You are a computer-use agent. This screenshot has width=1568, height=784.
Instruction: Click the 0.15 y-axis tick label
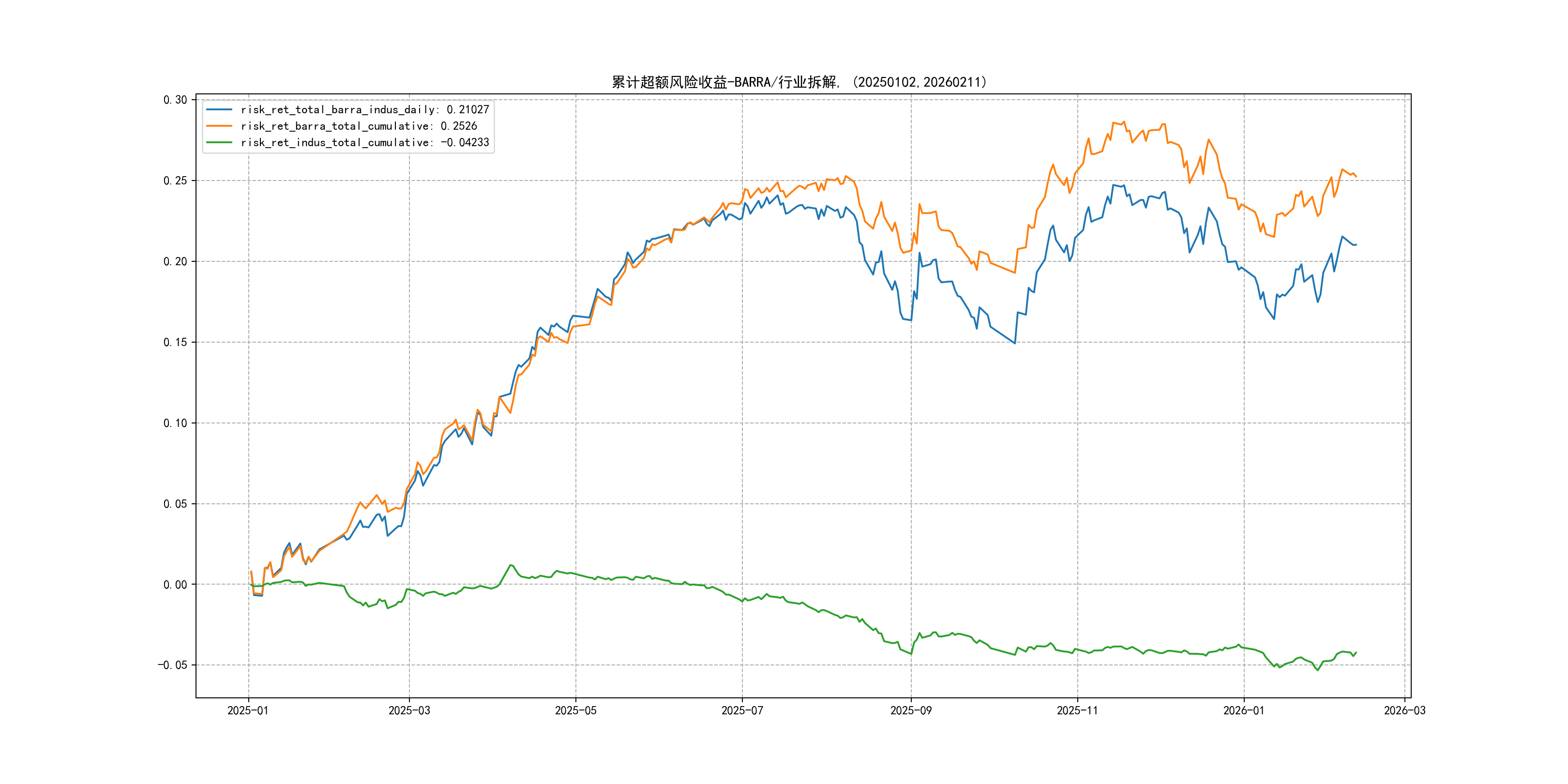coord(175,342)
